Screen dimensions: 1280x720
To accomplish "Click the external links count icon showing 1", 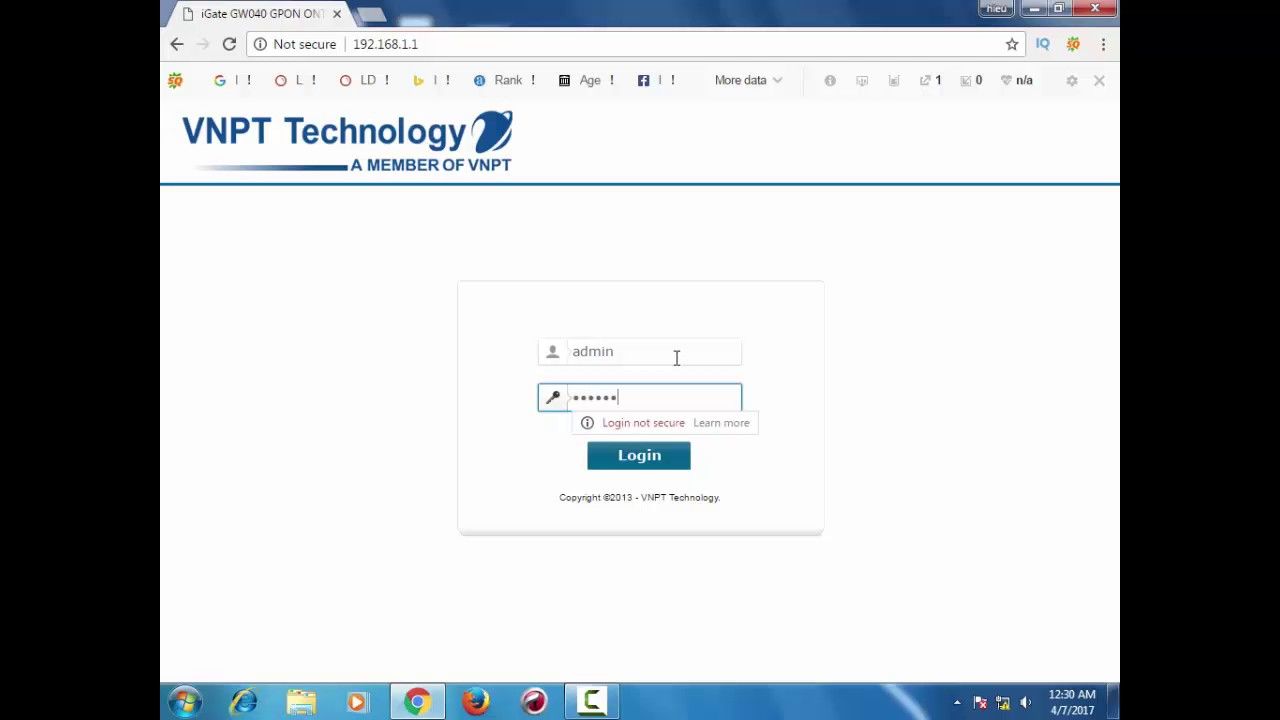I will coord(930,80).
